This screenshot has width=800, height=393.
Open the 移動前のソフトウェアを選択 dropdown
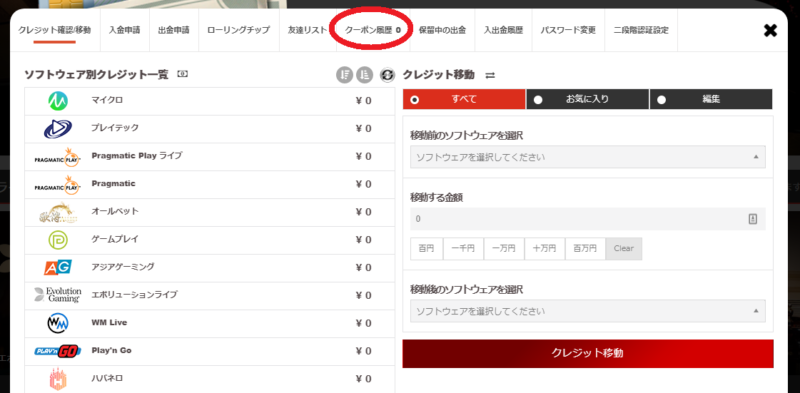coord(588,157)
